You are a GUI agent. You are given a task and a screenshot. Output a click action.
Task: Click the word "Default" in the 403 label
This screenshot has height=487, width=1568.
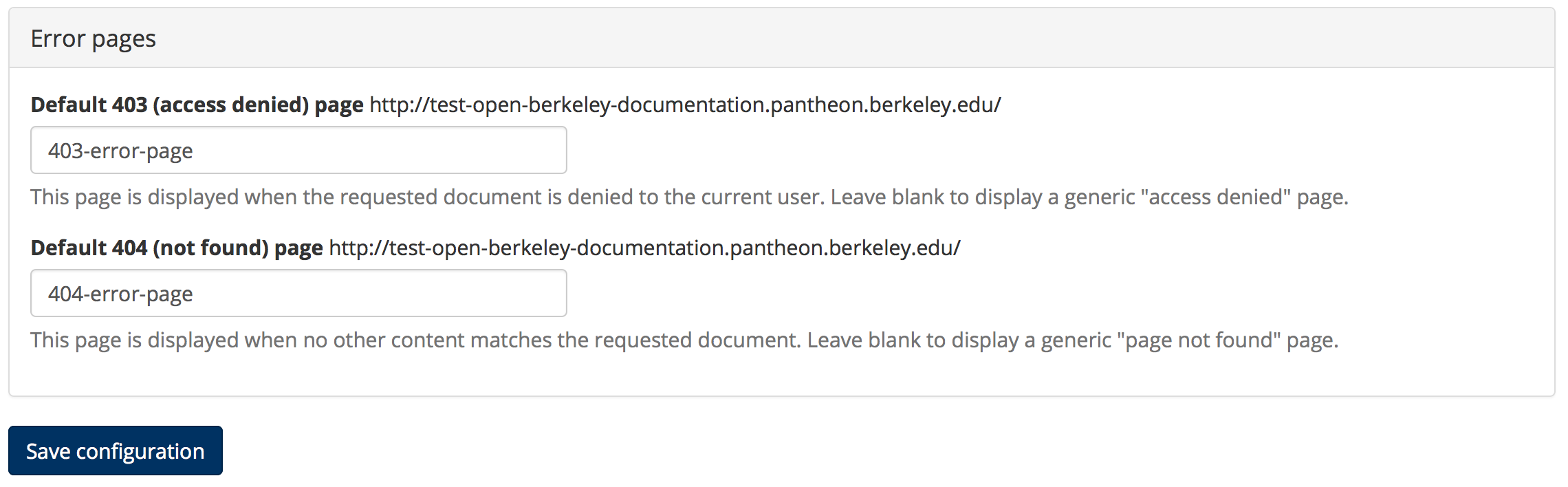(x=68, y=105)
